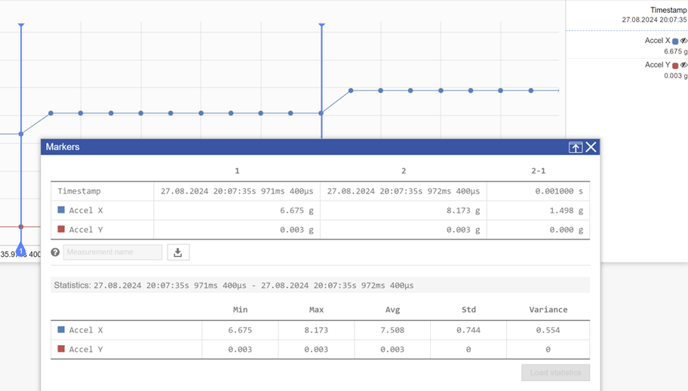Click the Load statistics button

[x=555, y=373]
